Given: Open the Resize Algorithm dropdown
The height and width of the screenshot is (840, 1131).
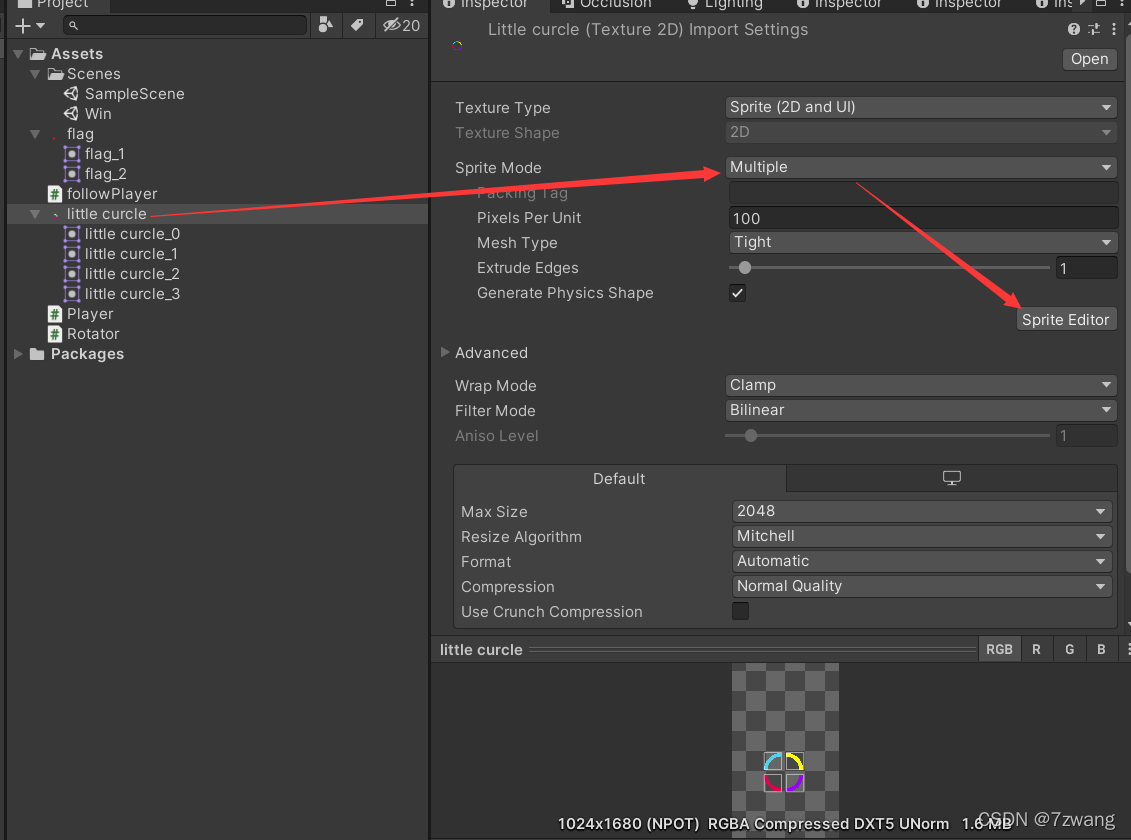Looking at the screenshot, I should pos(922,536).
